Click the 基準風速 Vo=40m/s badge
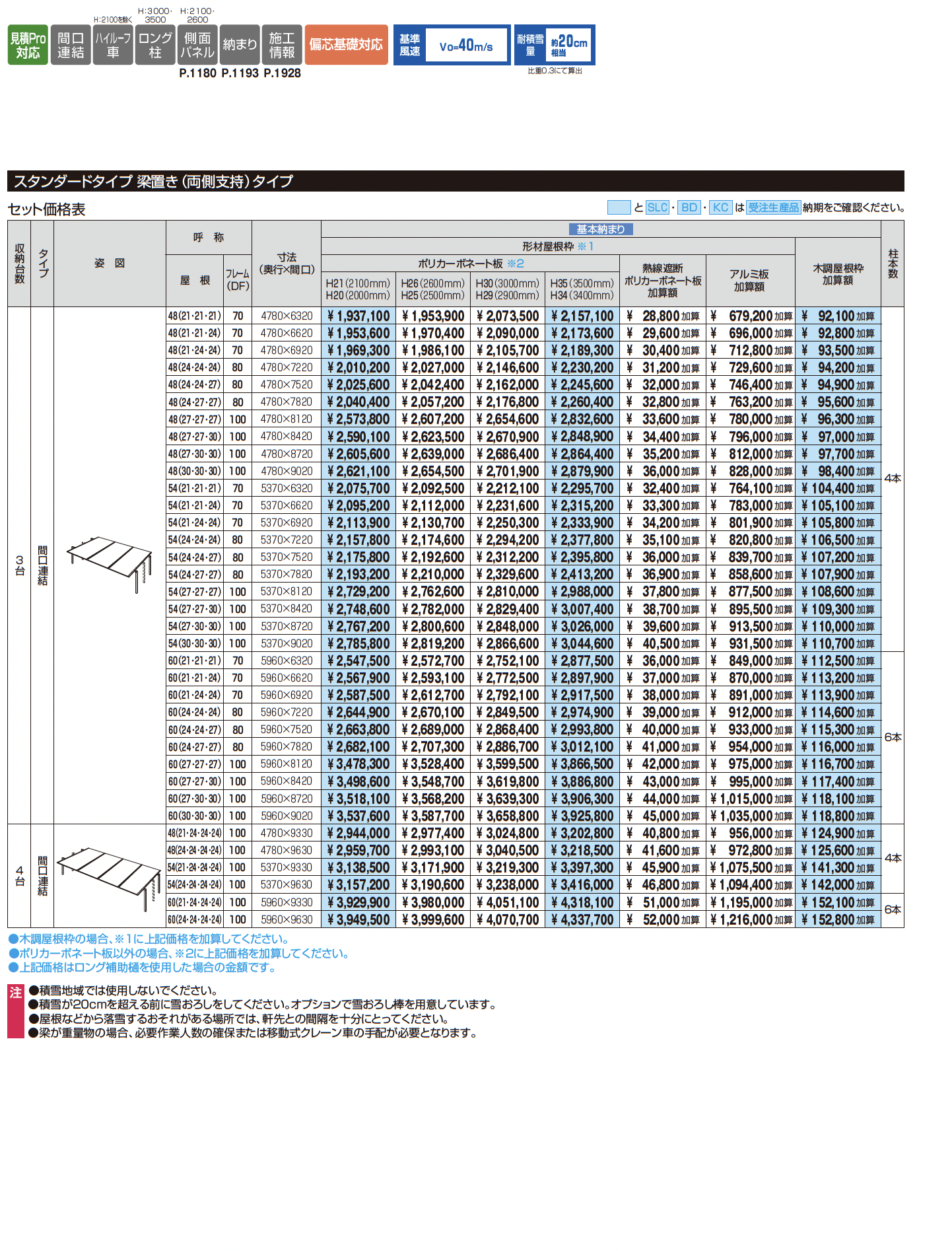952x1251 pixels. (452, 45)
